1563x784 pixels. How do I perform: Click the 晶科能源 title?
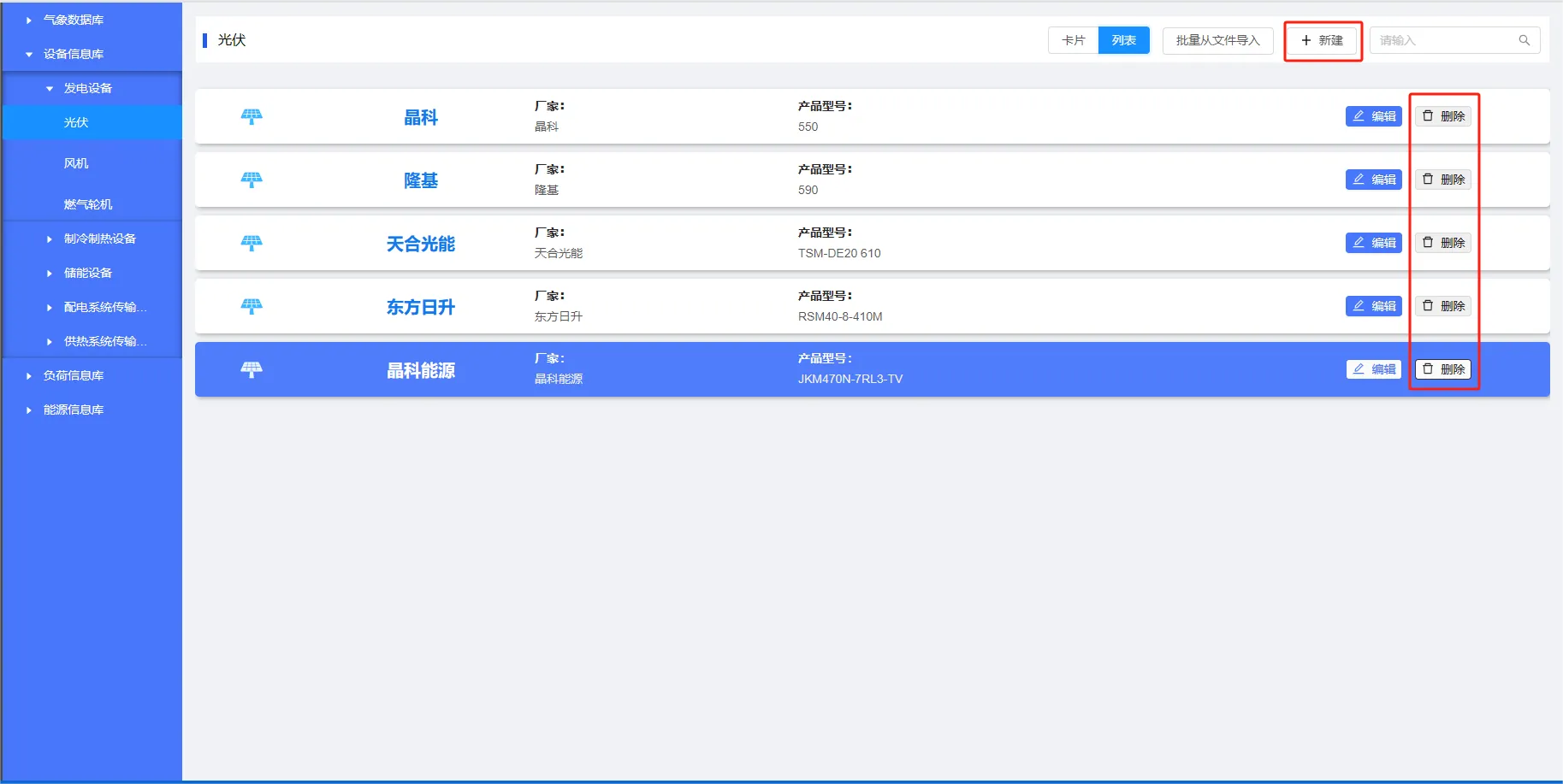click(421, 370)
